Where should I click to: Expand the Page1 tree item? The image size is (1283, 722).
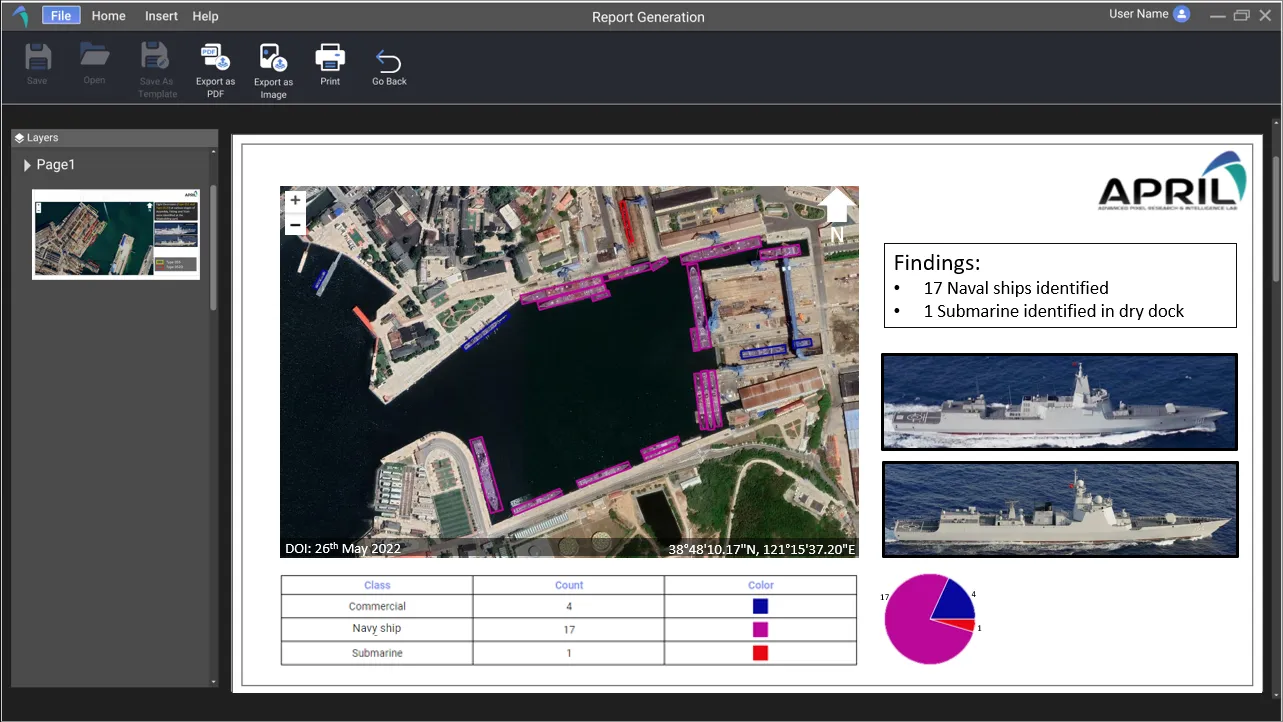[27, 165]
